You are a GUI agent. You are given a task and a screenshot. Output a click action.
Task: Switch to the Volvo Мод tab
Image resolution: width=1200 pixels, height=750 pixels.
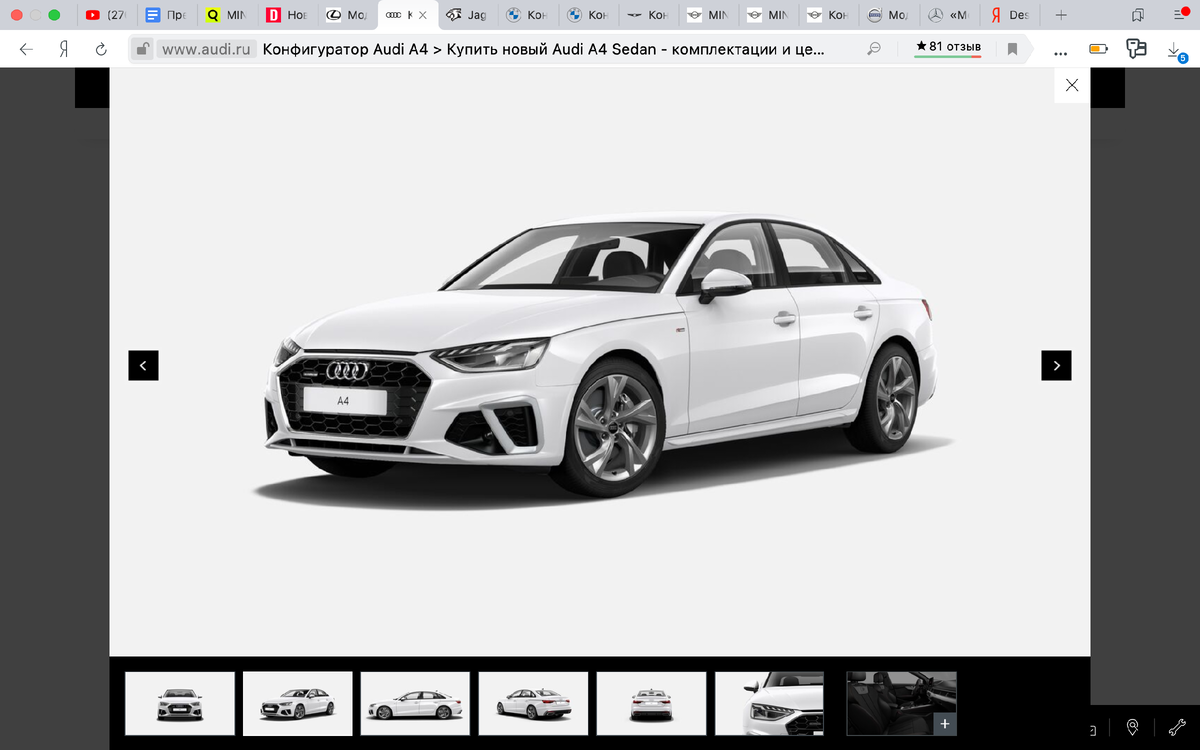pyautogui.click(x=887, y=15)
